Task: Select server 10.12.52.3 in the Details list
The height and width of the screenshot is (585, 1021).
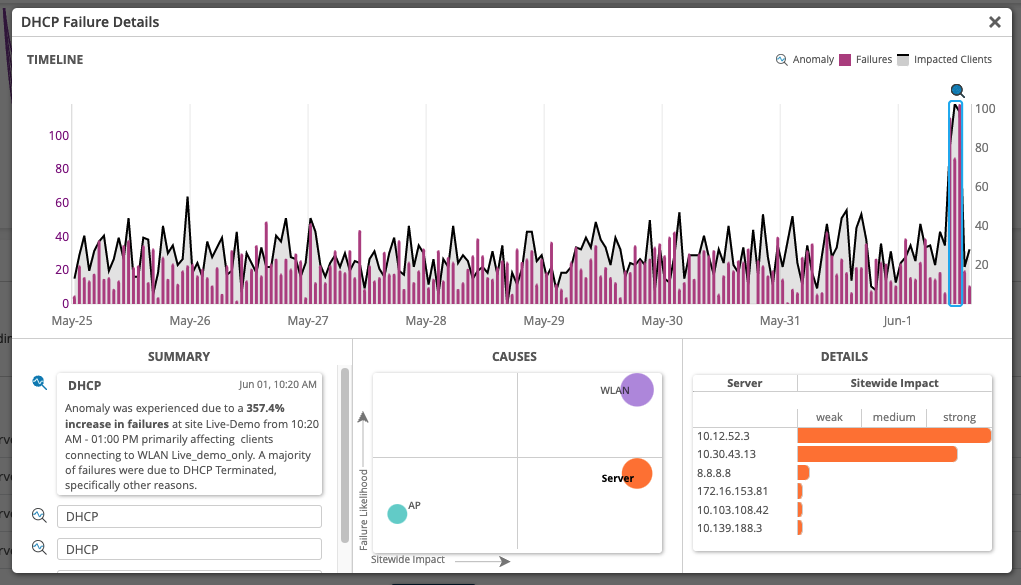Action: click(723, 436)
